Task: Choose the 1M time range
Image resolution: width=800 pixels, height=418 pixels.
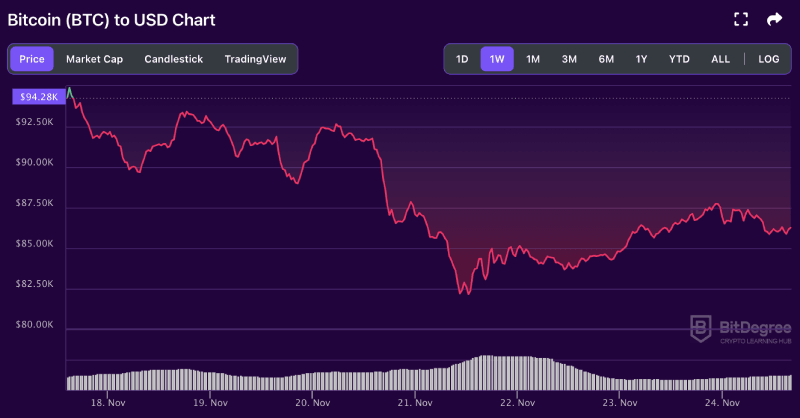Action: point(533,59)
